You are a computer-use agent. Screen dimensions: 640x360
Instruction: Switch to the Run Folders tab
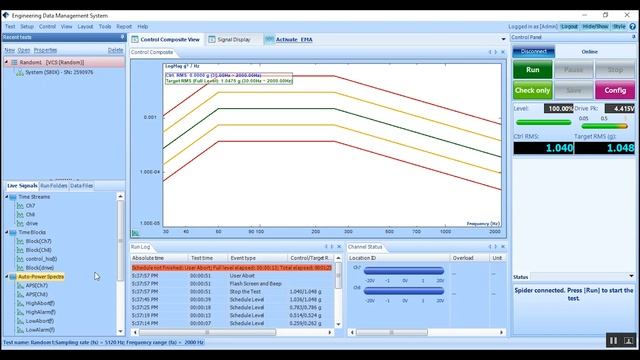tap(53, 186)
